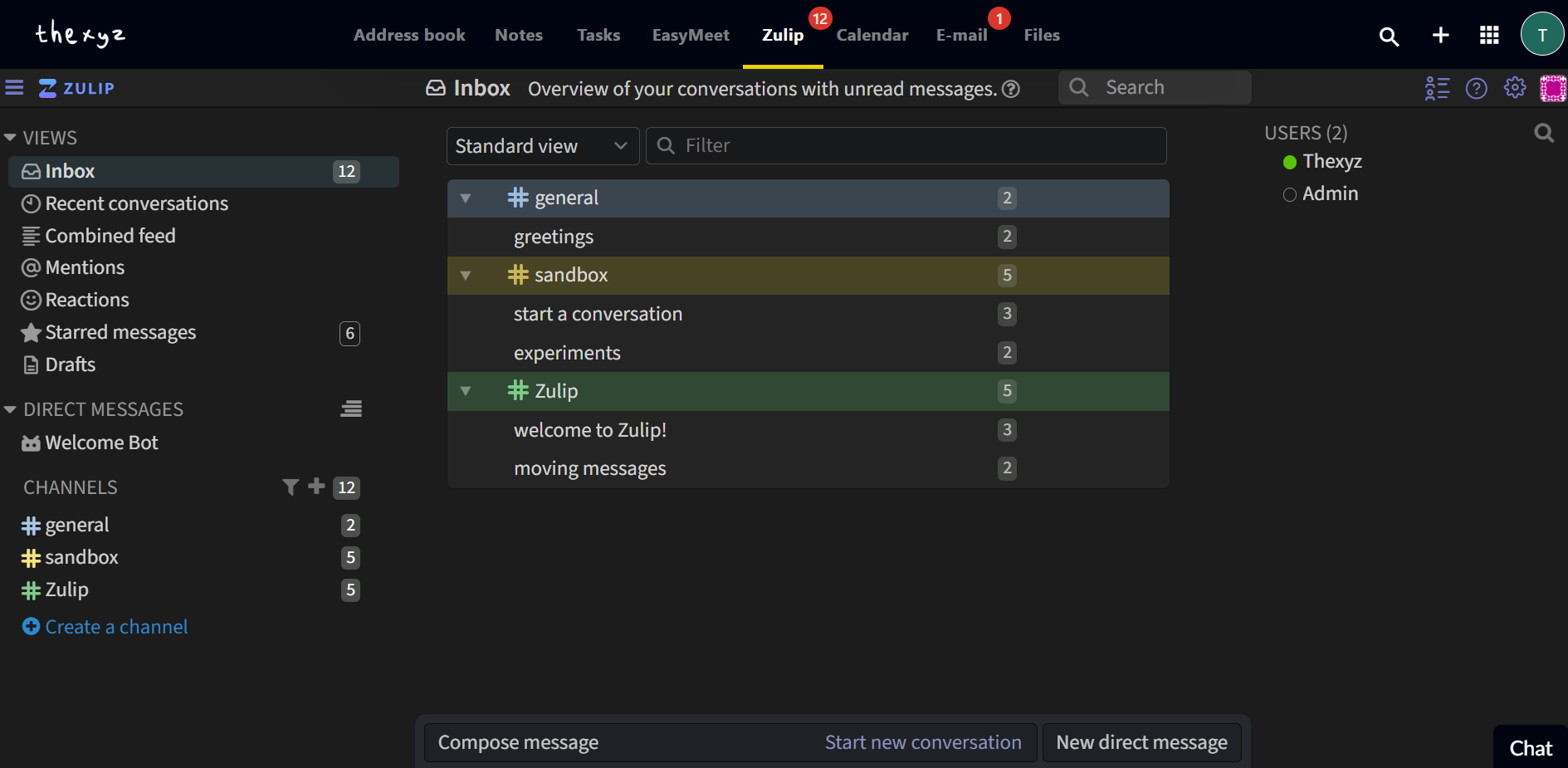Switch to the E-mail tab

[961, 35]
